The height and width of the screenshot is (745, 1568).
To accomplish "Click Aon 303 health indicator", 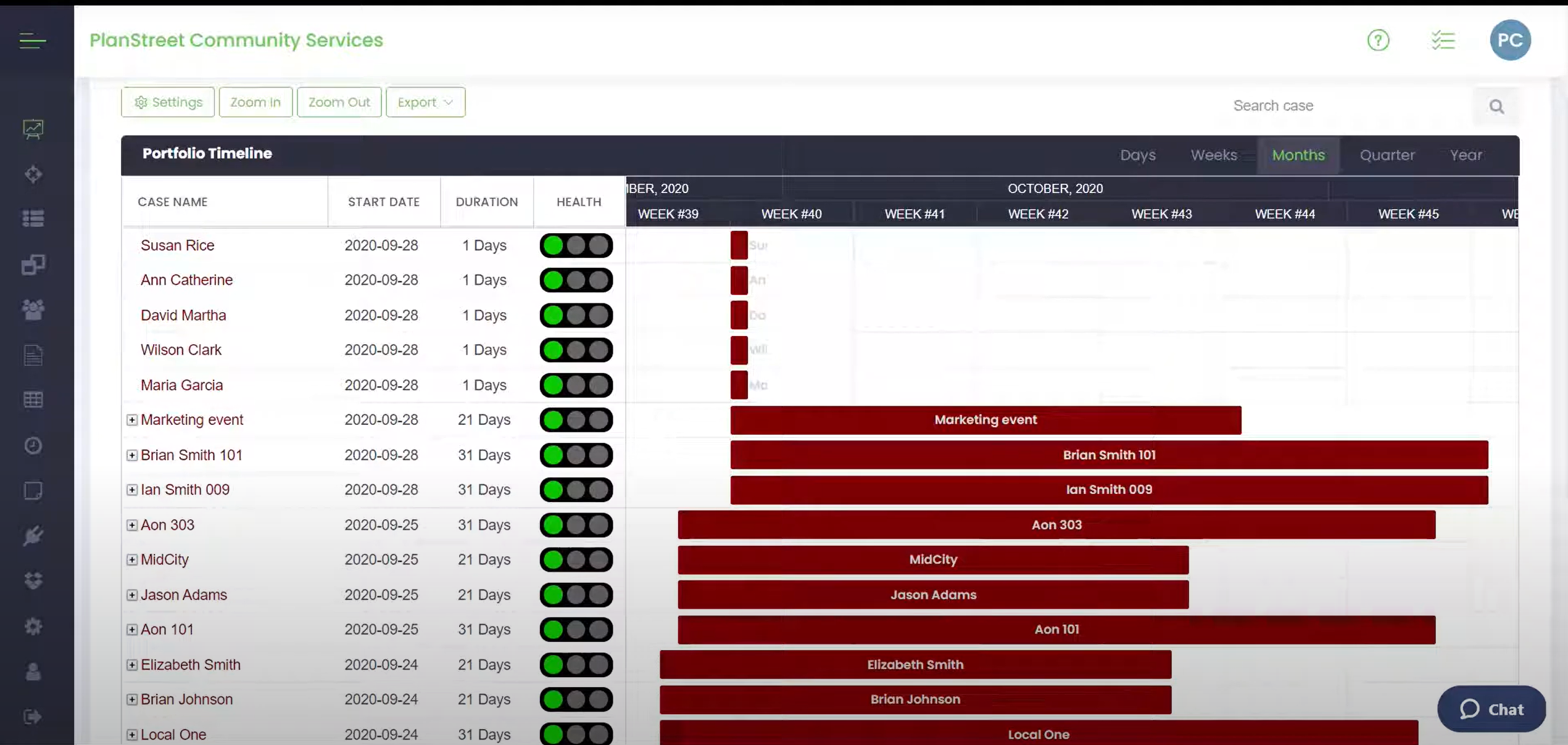I will point(576,525).
